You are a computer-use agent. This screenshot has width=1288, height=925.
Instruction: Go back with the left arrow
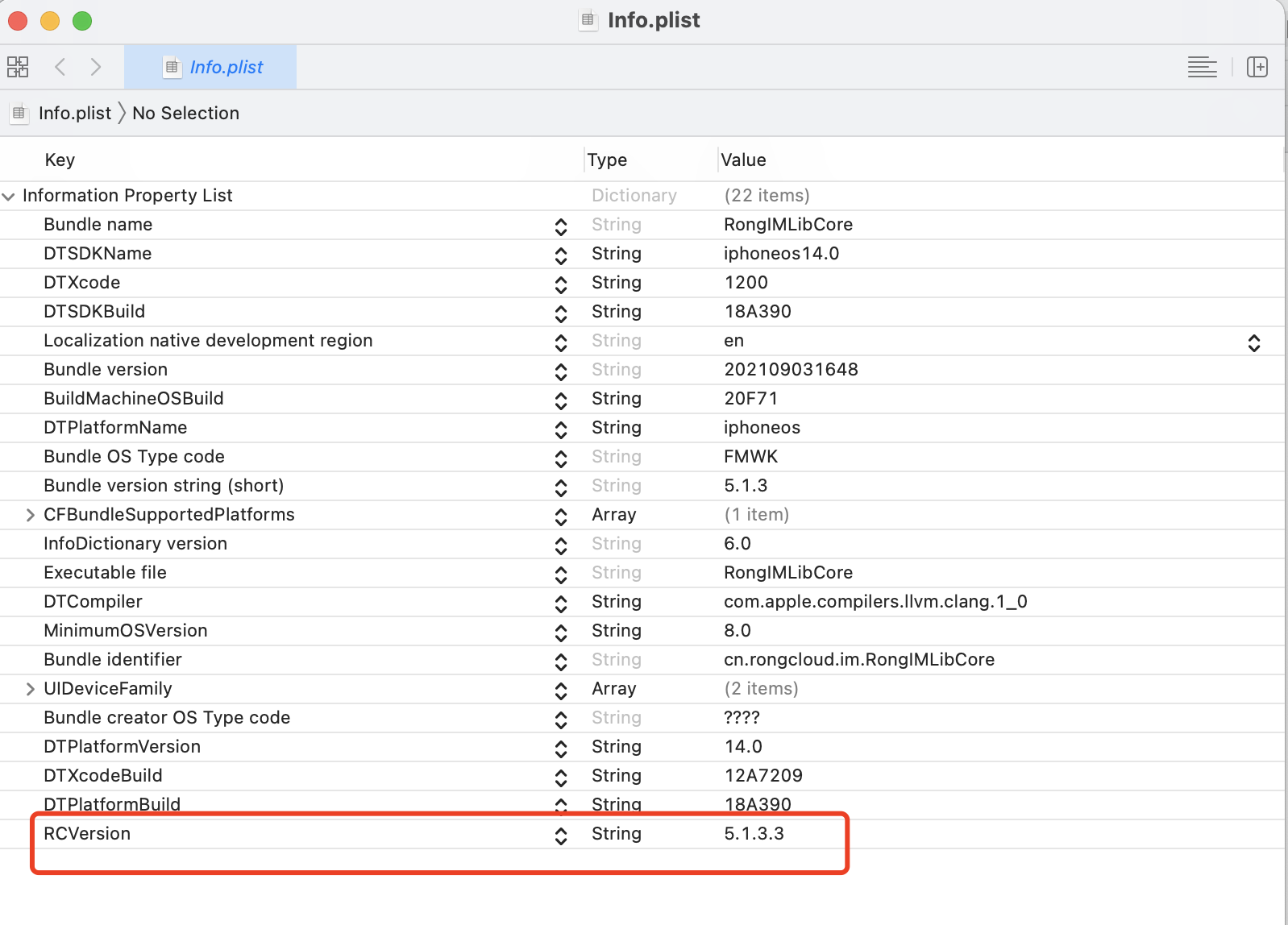(60, 67)
